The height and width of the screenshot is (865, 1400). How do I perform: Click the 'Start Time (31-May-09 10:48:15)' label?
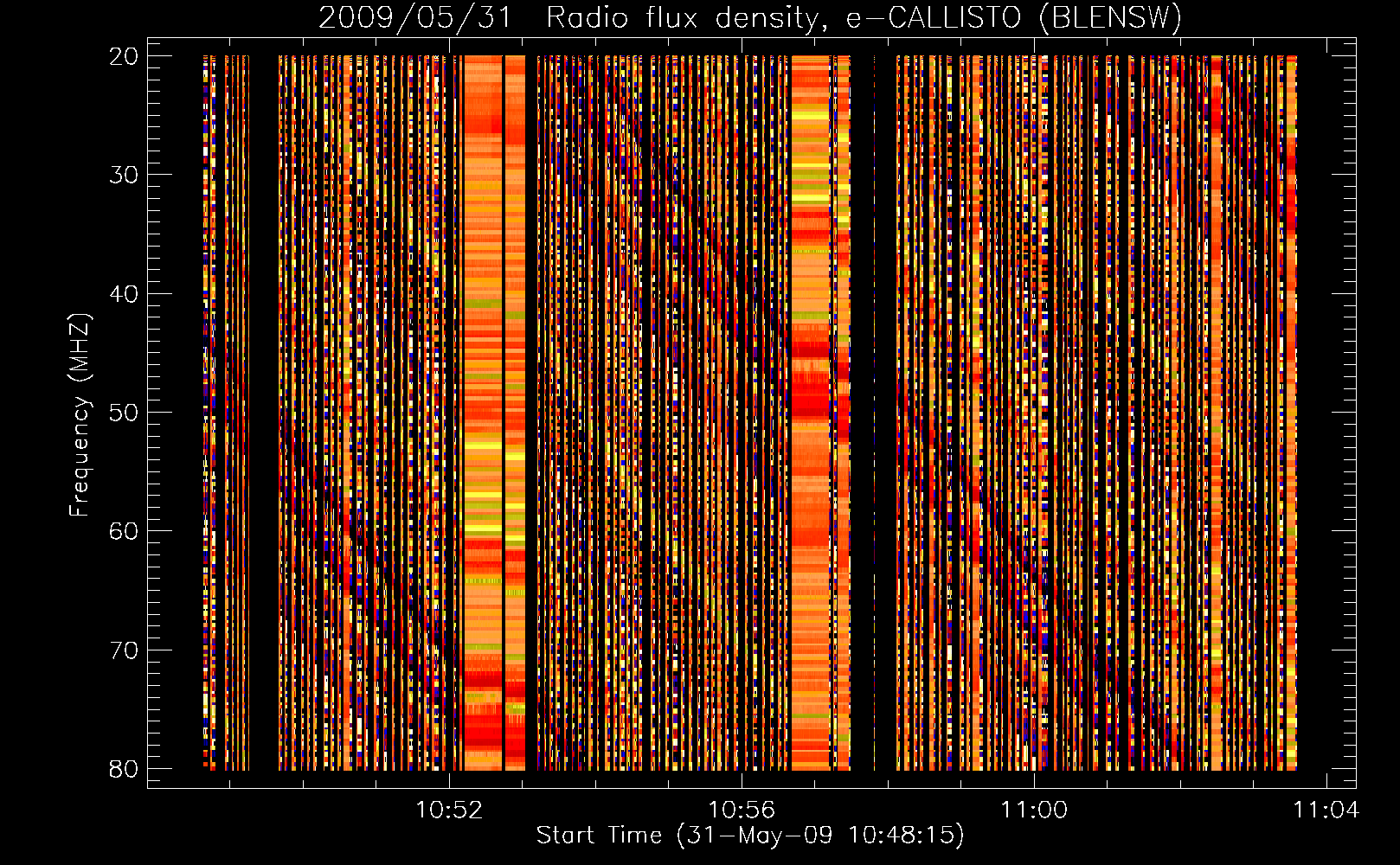click(x=750, y=836)
